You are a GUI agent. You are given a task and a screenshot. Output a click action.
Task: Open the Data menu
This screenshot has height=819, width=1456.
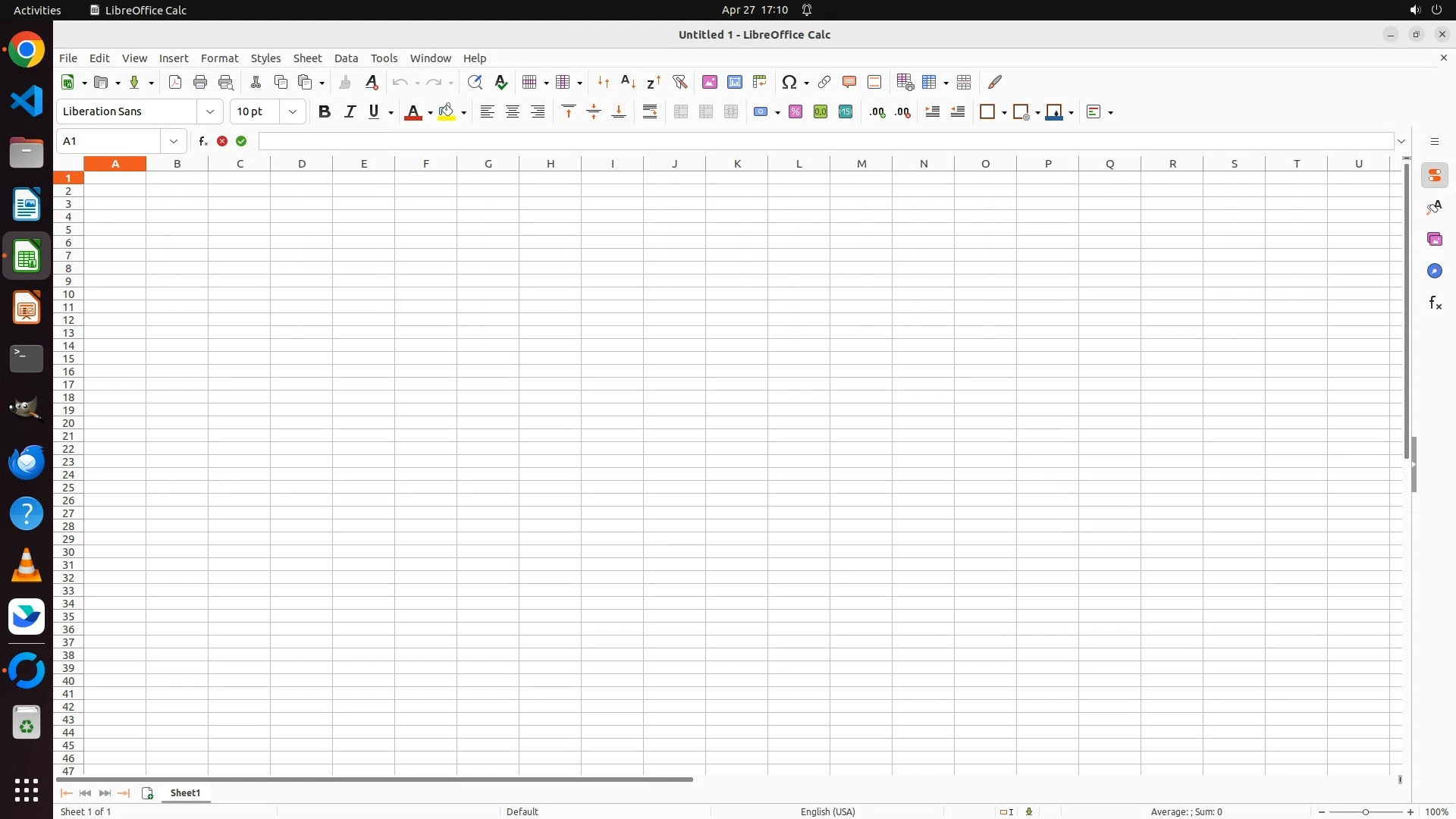[346, 58]
